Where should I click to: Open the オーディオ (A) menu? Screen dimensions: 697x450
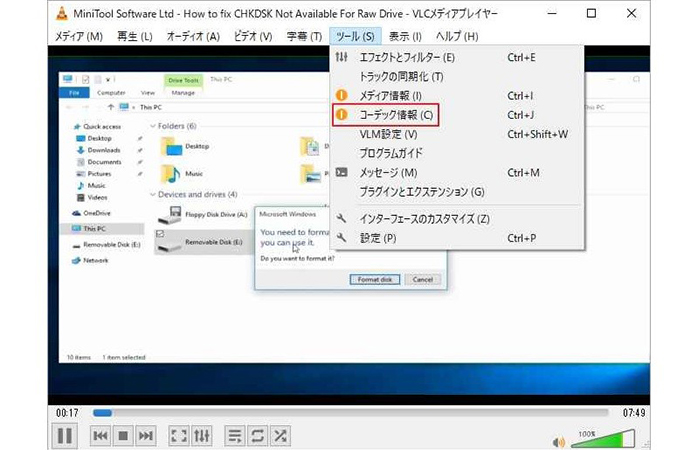tap(193, 36)
